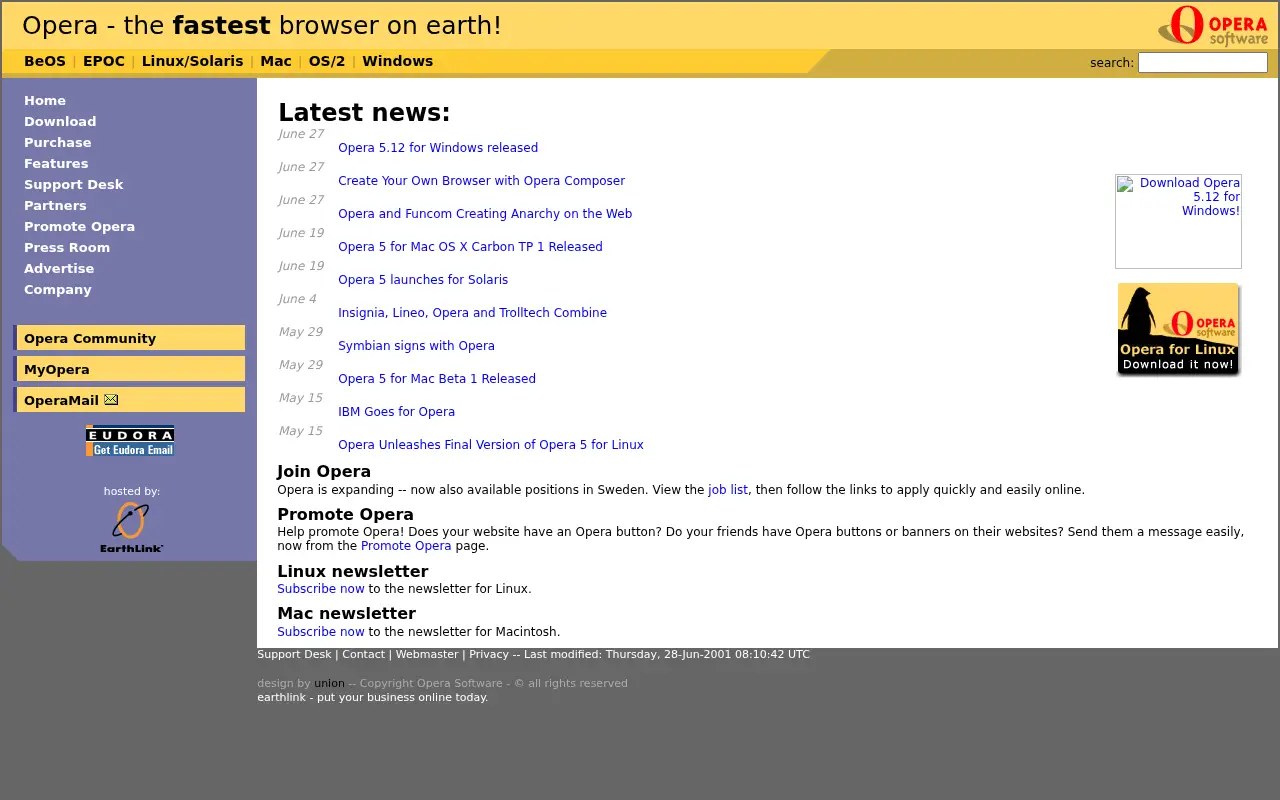Open 'Opera 5 for Mac Beta 1 Released'

click(x=437, y=379)
